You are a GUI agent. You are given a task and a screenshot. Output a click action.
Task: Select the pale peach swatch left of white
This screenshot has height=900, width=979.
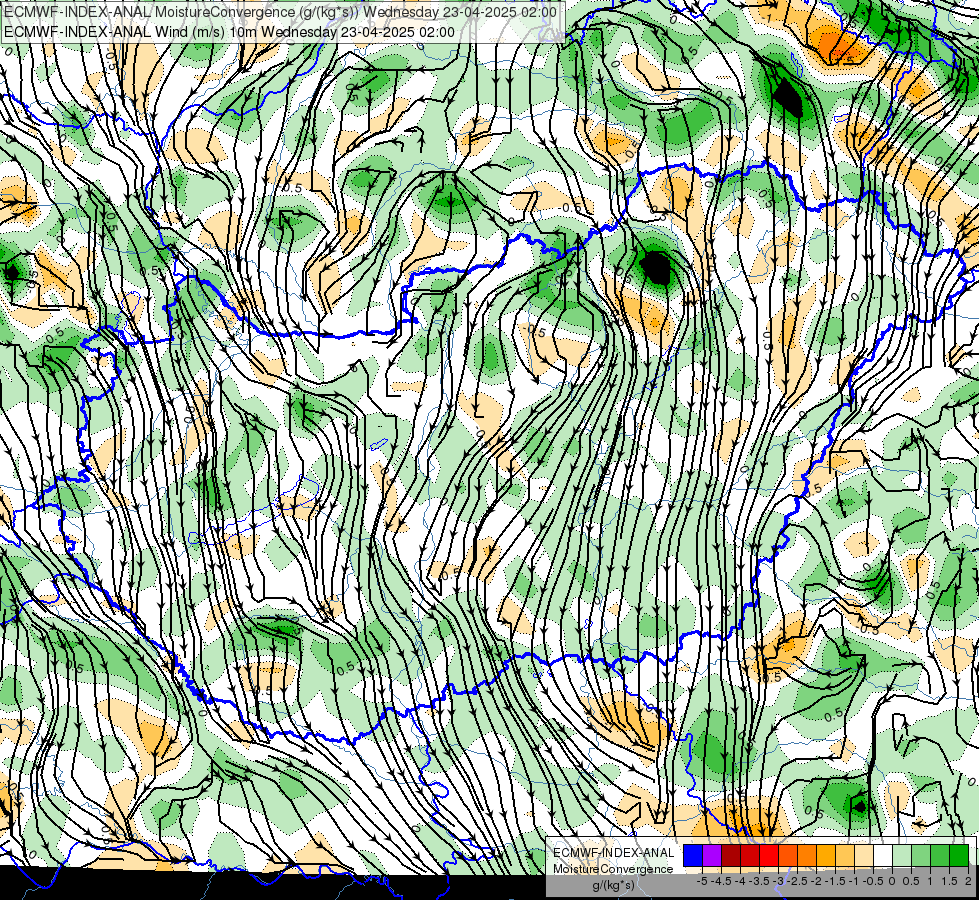pyautogui.click(x=864, y=855)
